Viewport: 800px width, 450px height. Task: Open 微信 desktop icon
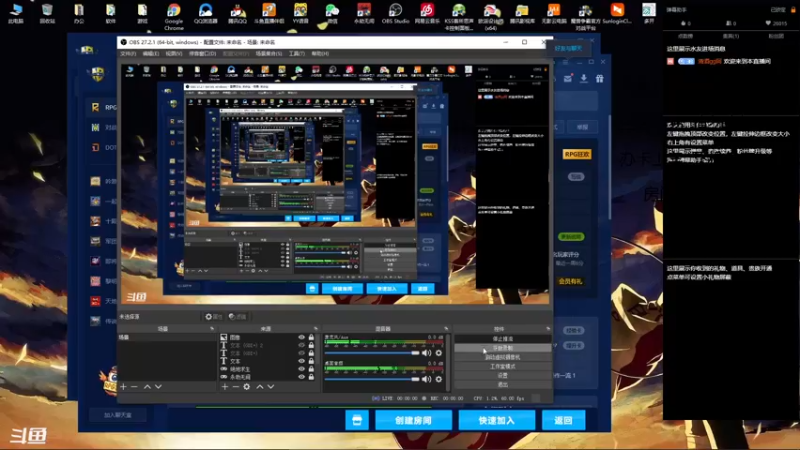(332, 14)
